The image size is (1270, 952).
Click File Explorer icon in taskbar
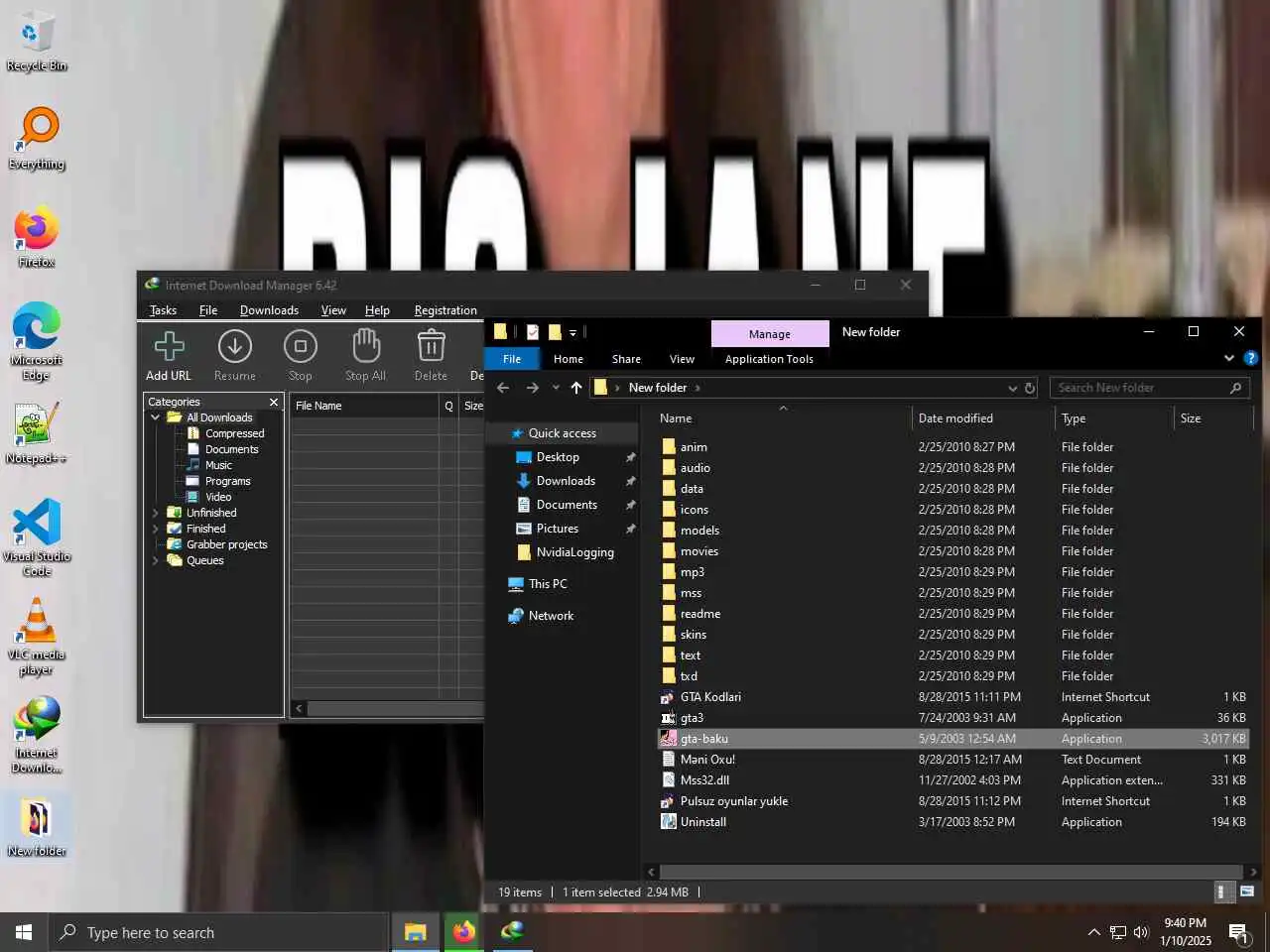(415, 932)
